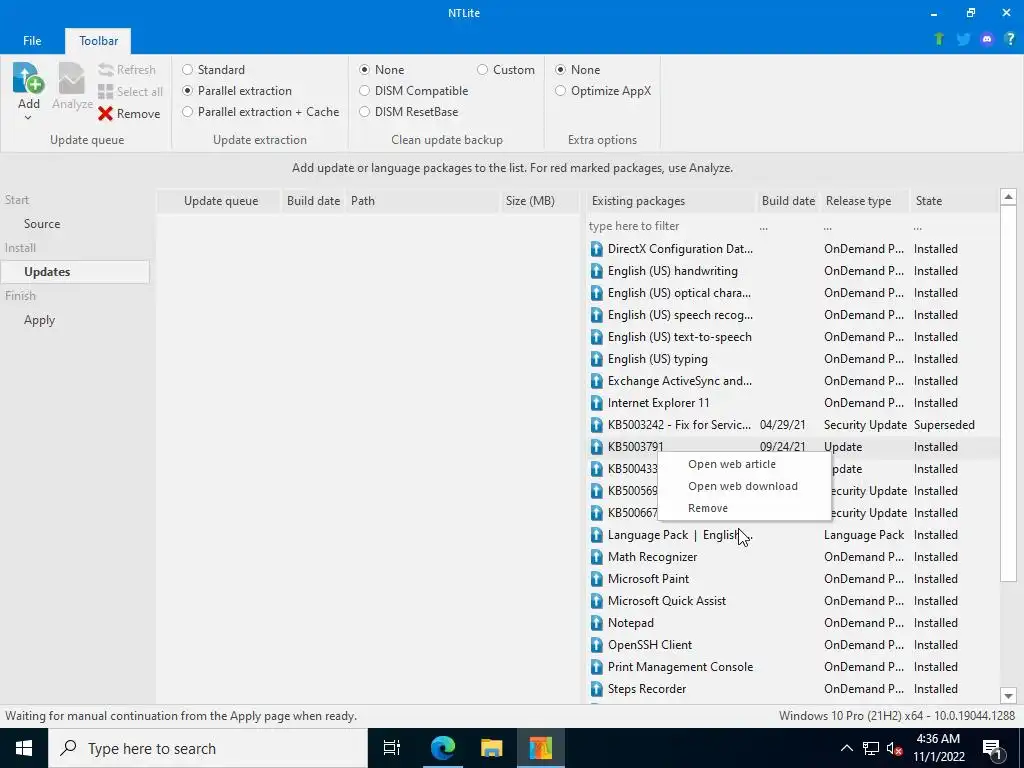
Task: Select the DISM Compatible radio button
Action: (364, 91)
